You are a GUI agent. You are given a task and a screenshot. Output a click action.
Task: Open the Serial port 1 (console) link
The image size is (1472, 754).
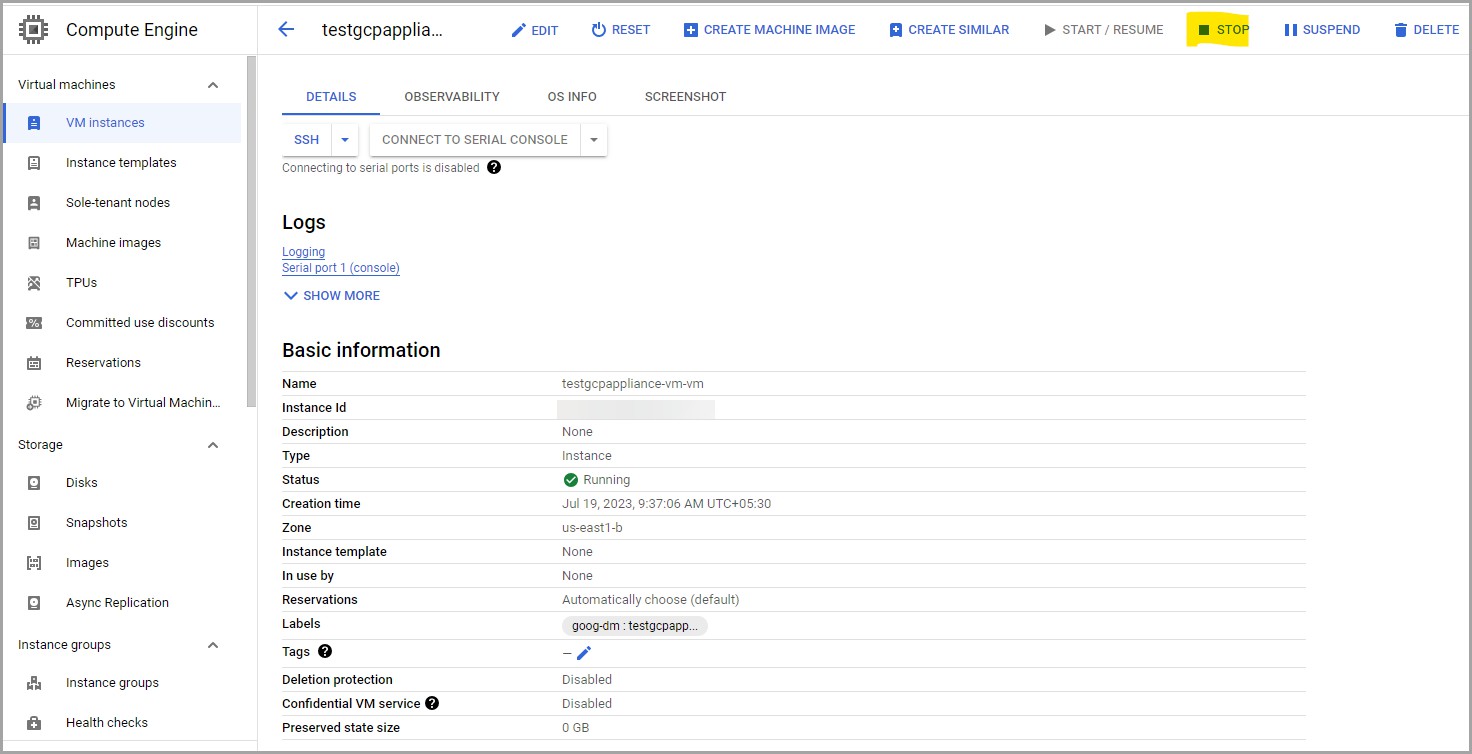tap(341, 268)
